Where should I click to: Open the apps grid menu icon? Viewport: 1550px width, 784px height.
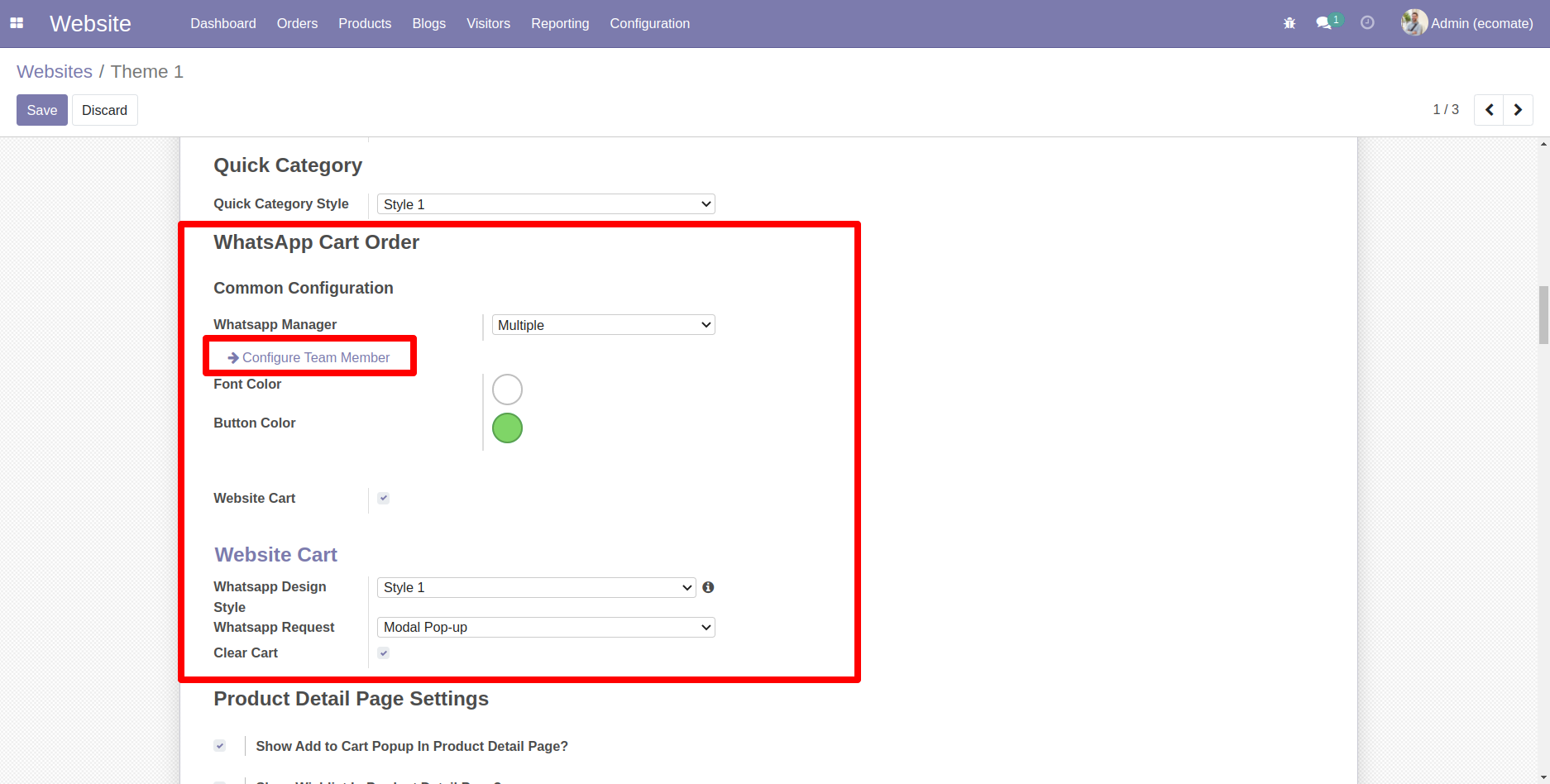pos(17,23)
